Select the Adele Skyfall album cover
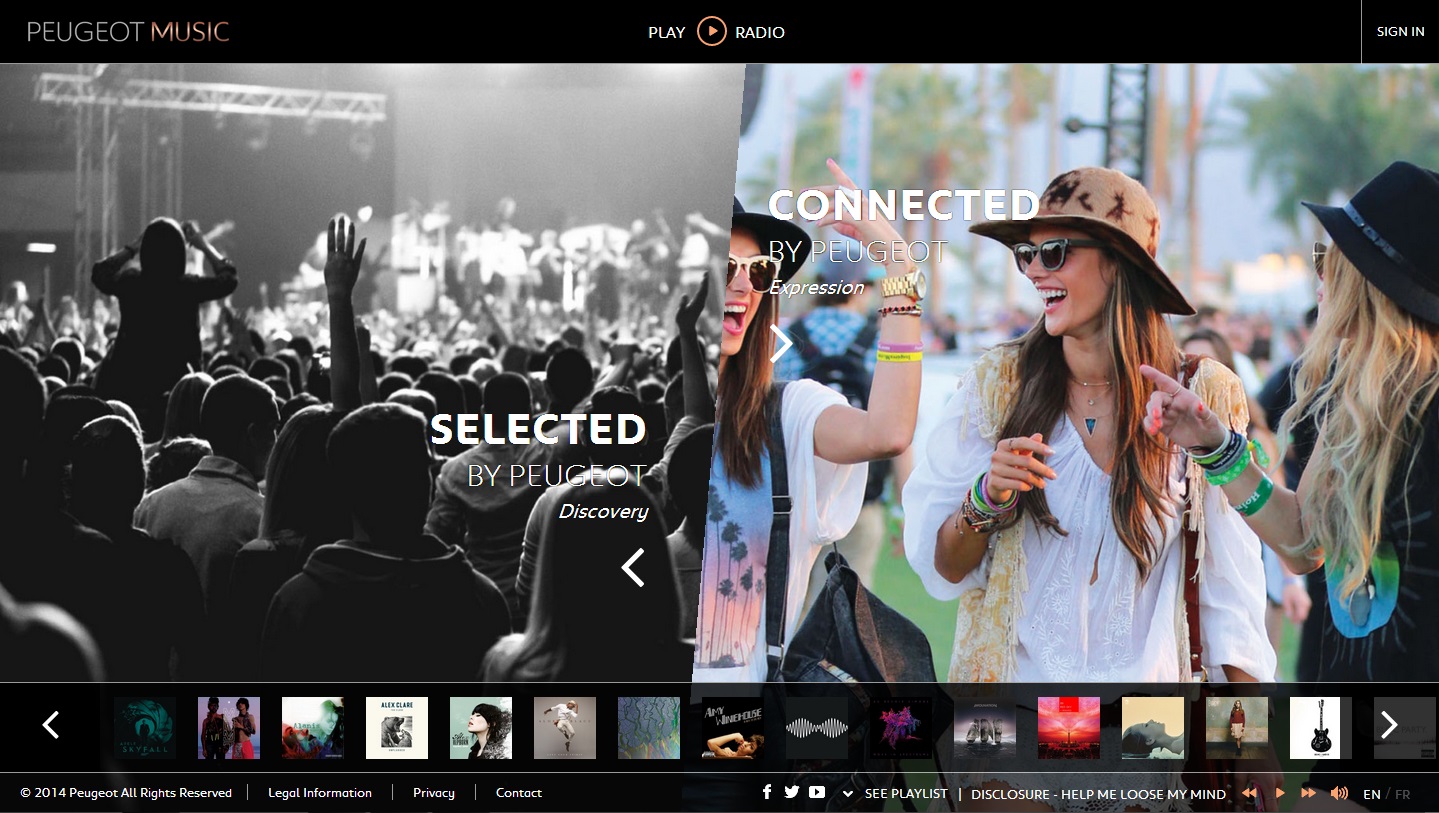 (x=145, y=728)
